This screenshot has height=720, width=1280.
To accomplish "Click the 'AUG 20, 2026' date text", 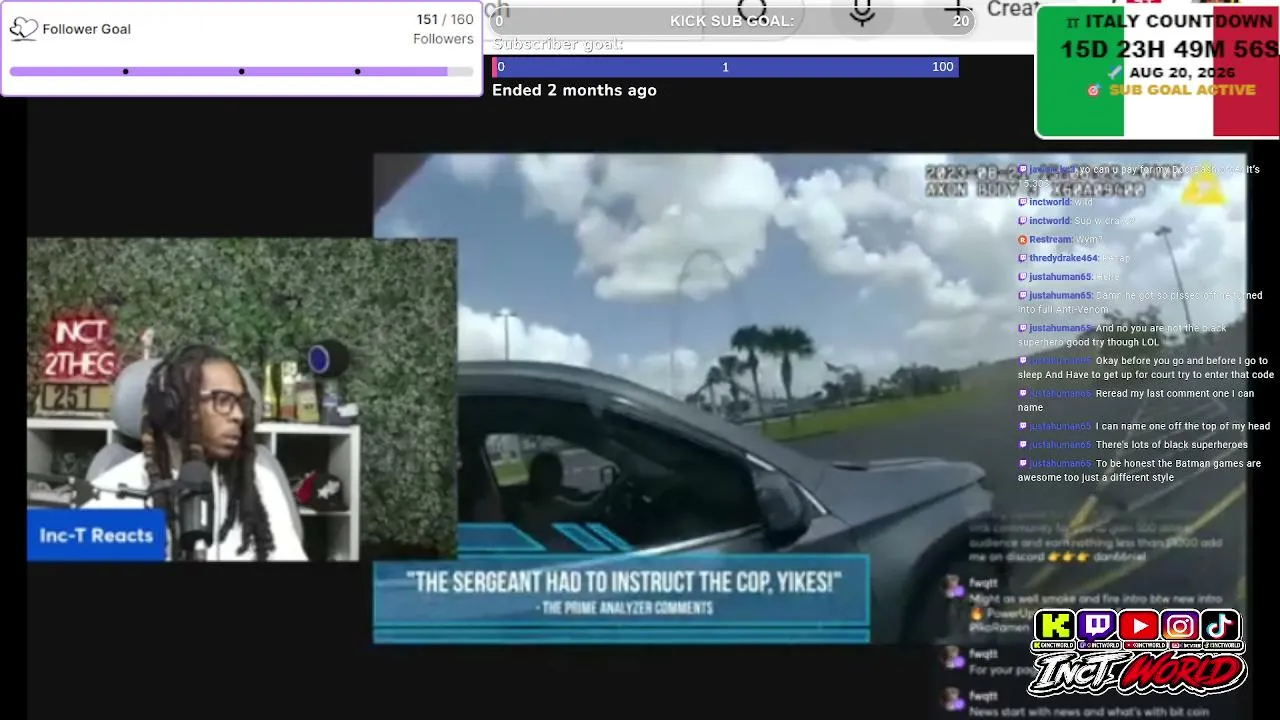I will (x=1182, y=72).
